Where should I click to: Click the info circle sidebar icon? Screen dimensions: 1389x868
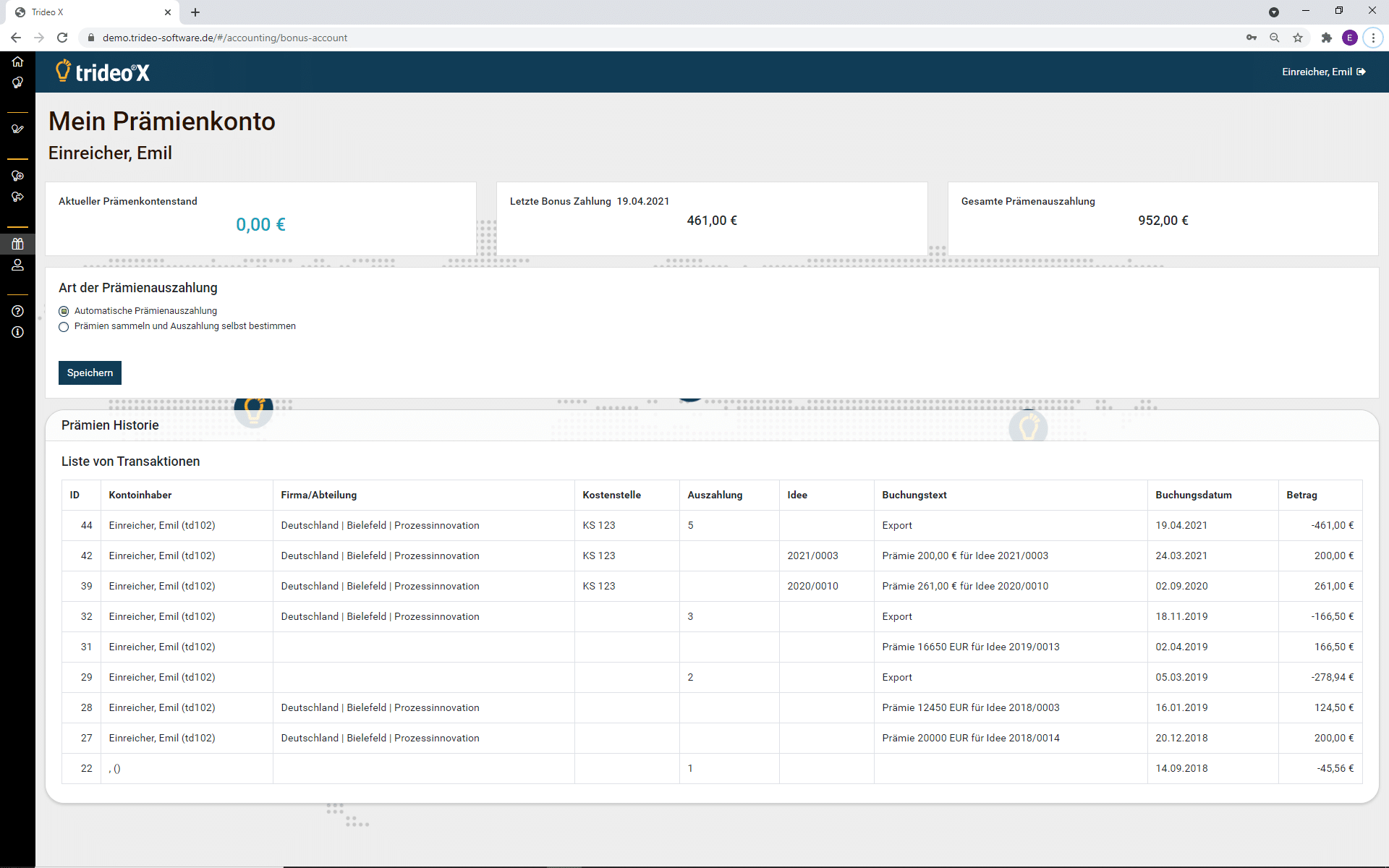click(x=17, y=332)
